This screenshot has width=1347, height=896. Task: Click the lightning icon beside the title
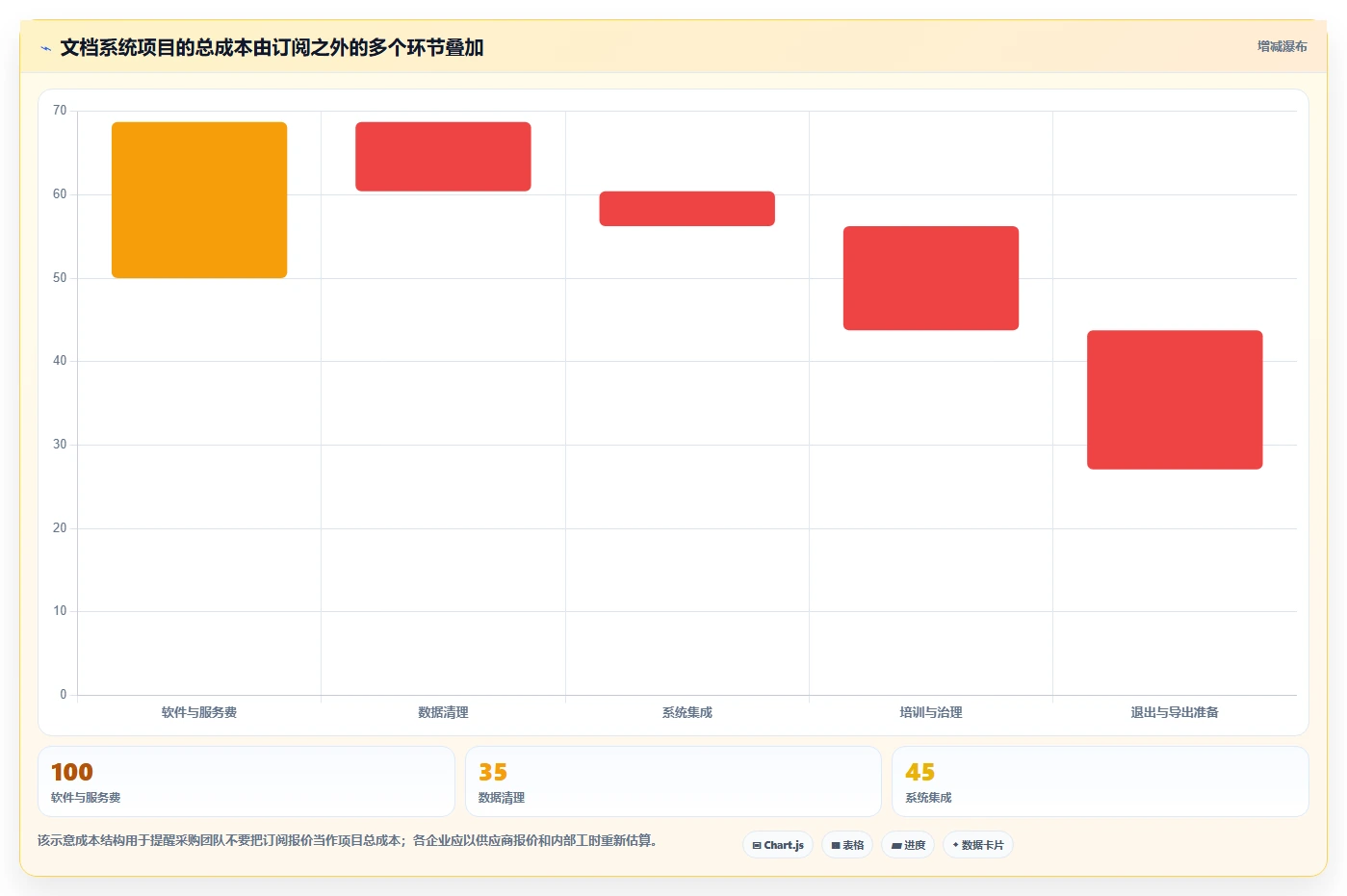pyautogui.click(x=45, y=48)
